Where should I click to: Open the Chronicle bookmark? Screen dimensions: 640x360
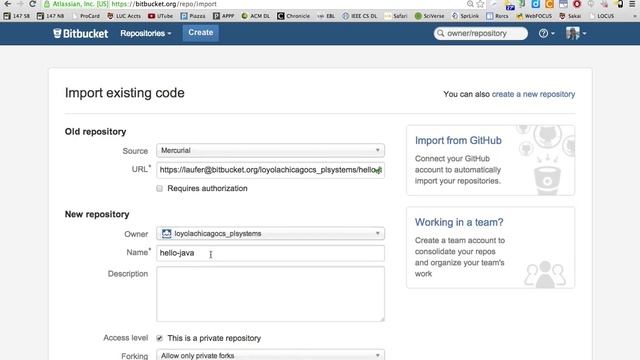[293, 16]
